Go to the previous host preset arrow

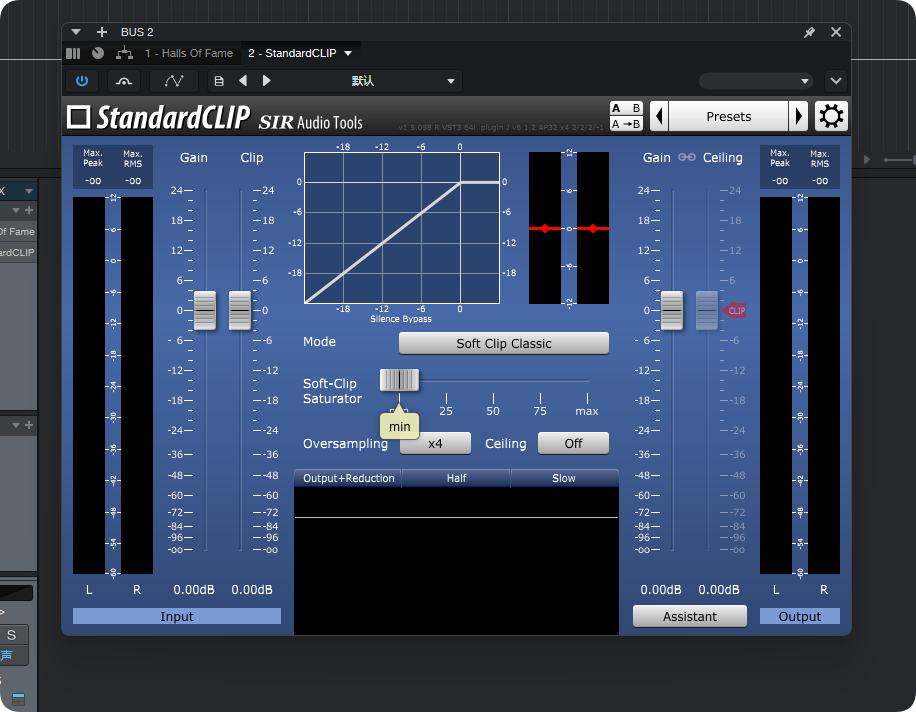(243, 81)
